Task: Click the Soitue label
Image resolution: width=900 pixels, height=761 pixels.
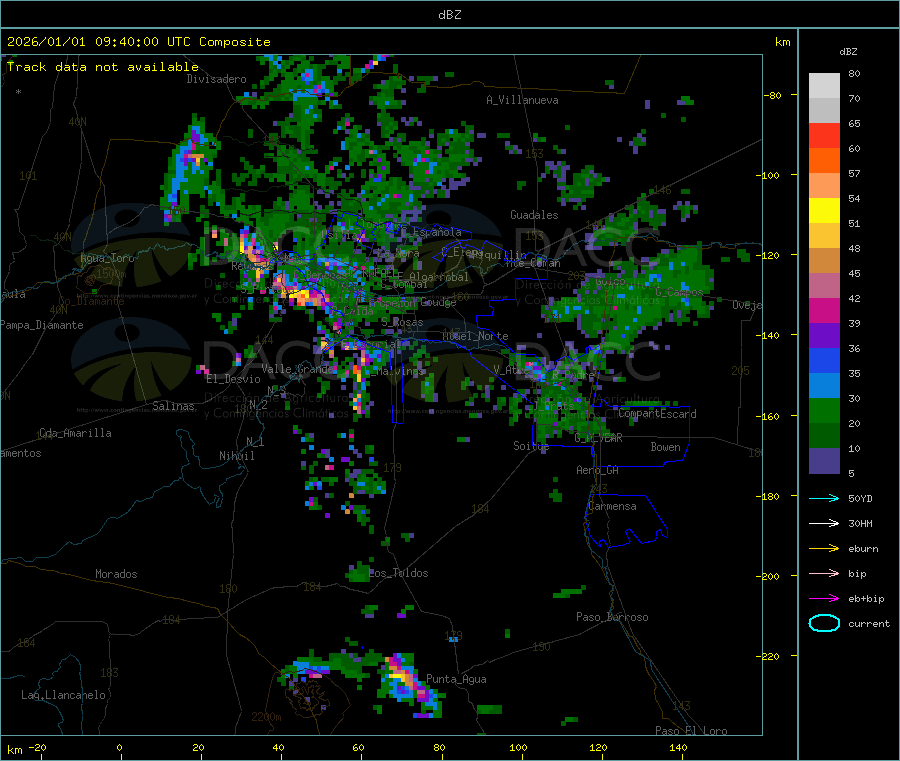Action: point(532,446)
